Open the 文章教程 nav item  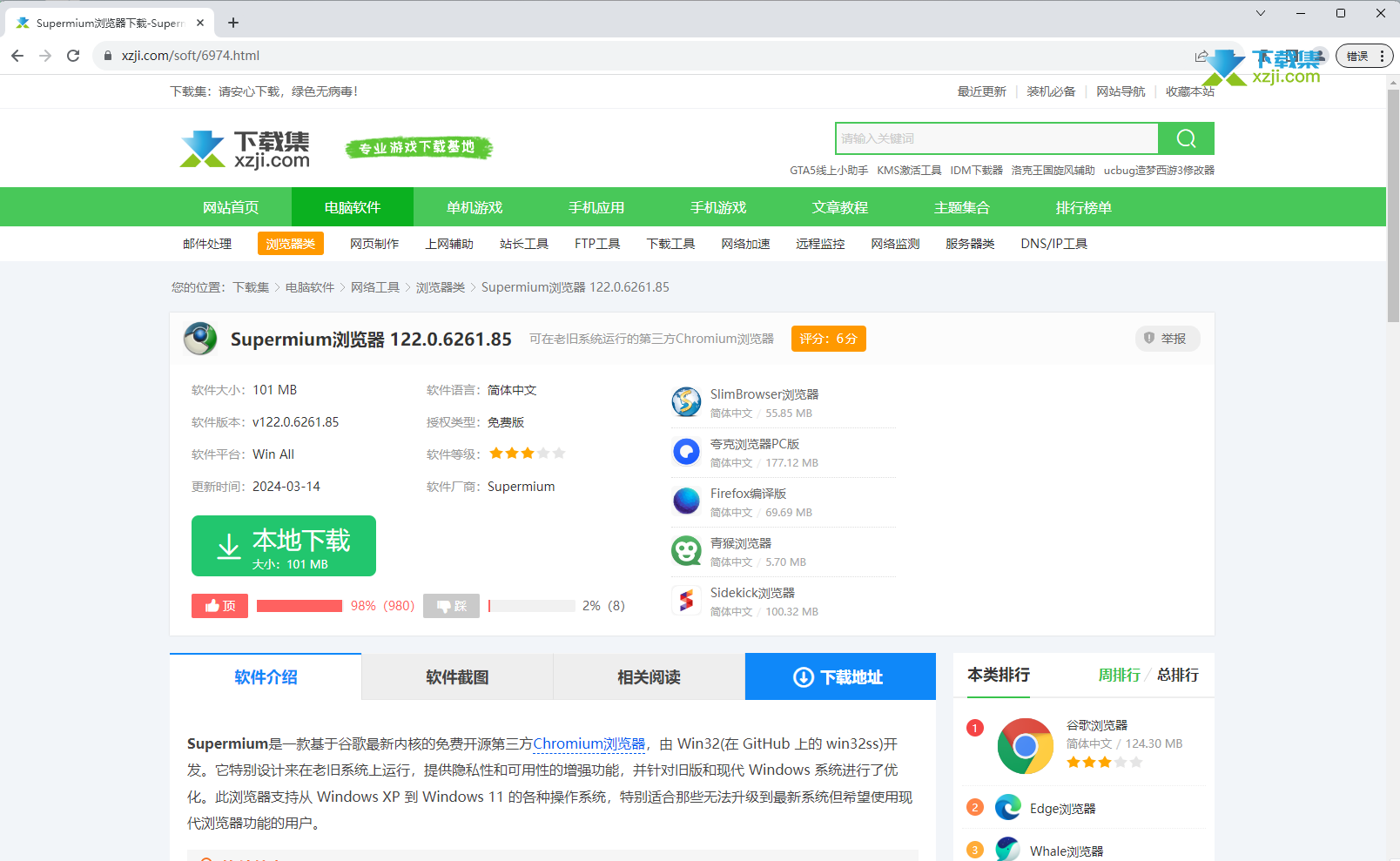point(840,207)
